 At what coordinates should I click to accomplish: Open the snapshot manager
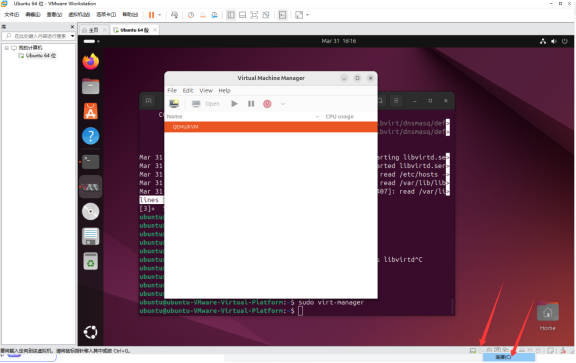(x=214, y=15)
